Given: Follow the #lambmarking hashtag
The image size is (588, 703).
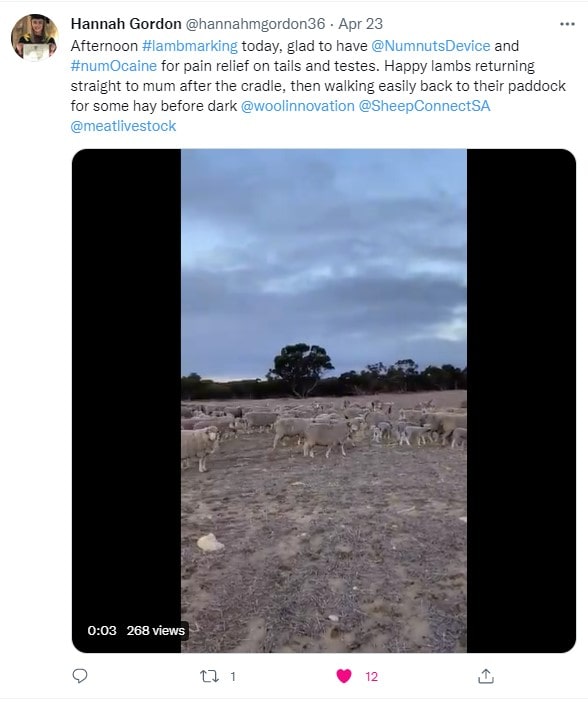Looking at the screenshot, I should pyautogui.click(x=190, y=46).
